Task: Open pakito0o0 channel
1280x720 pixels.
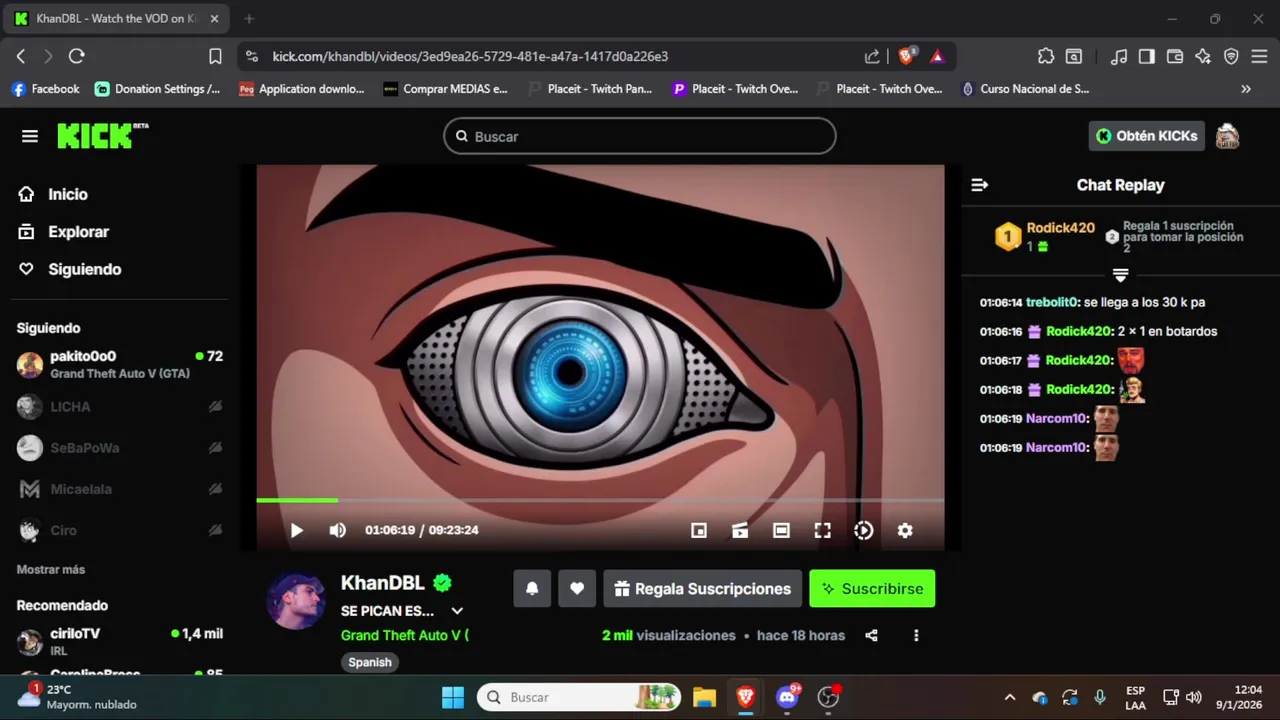Action: (x=120, y=364)
